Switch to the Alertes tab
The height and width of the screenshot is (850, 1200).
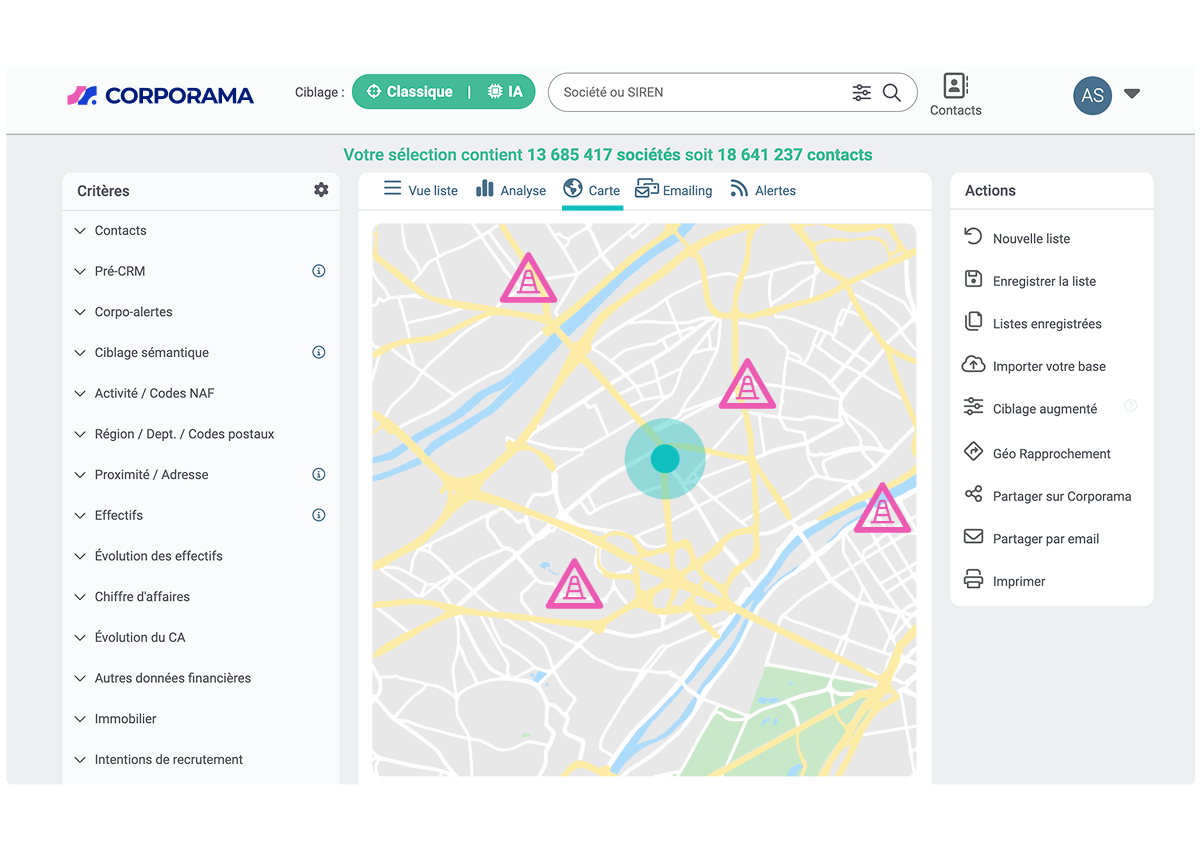(763, 190)
